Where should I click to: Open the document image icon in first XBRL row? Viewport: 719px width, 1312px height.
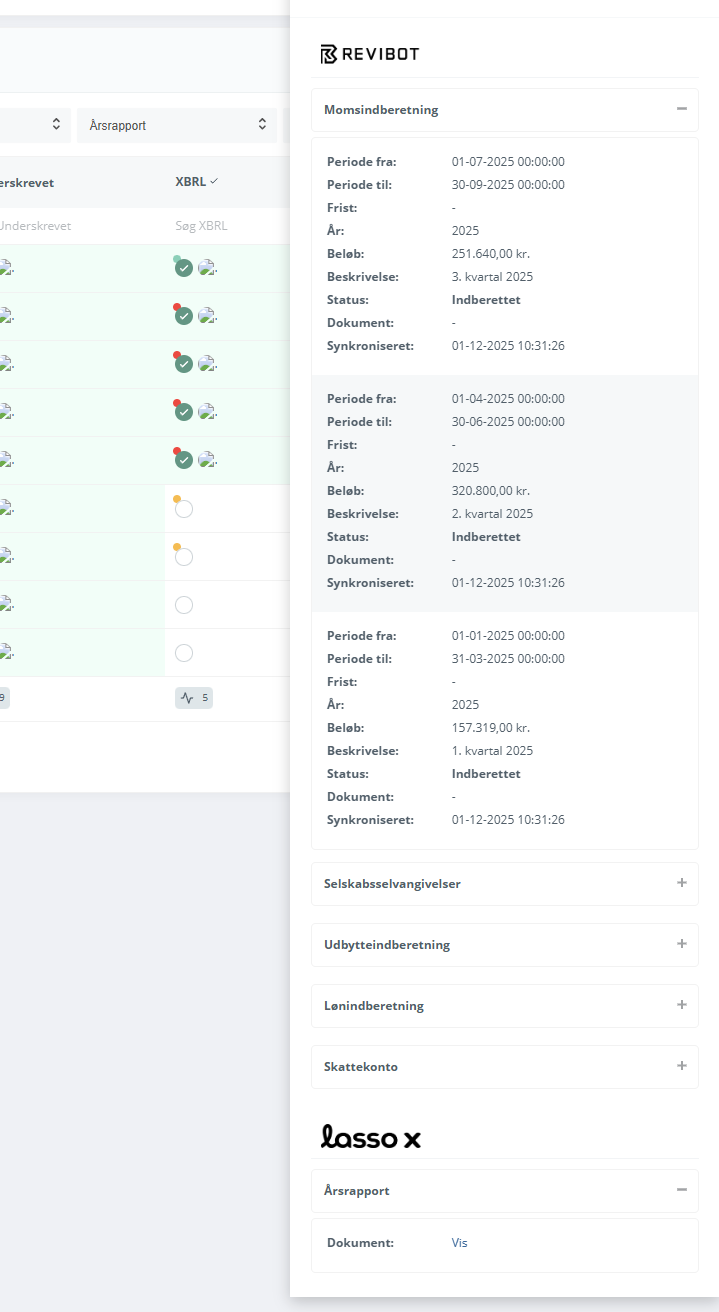tap(207, 268)
